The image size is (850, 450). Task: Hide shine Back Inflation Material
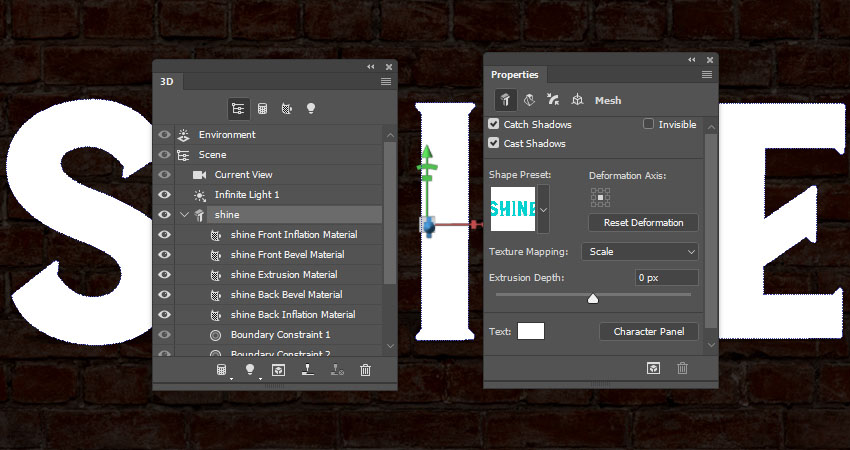(164, 314)
